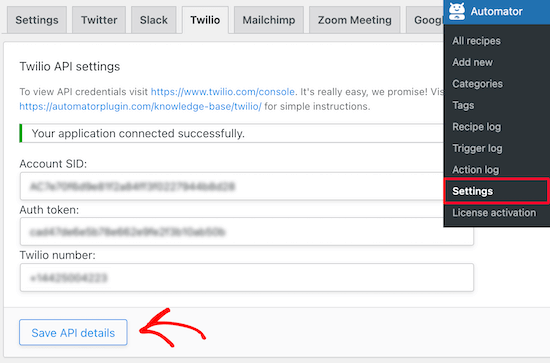Open the Settings tab

coord(37,20)
